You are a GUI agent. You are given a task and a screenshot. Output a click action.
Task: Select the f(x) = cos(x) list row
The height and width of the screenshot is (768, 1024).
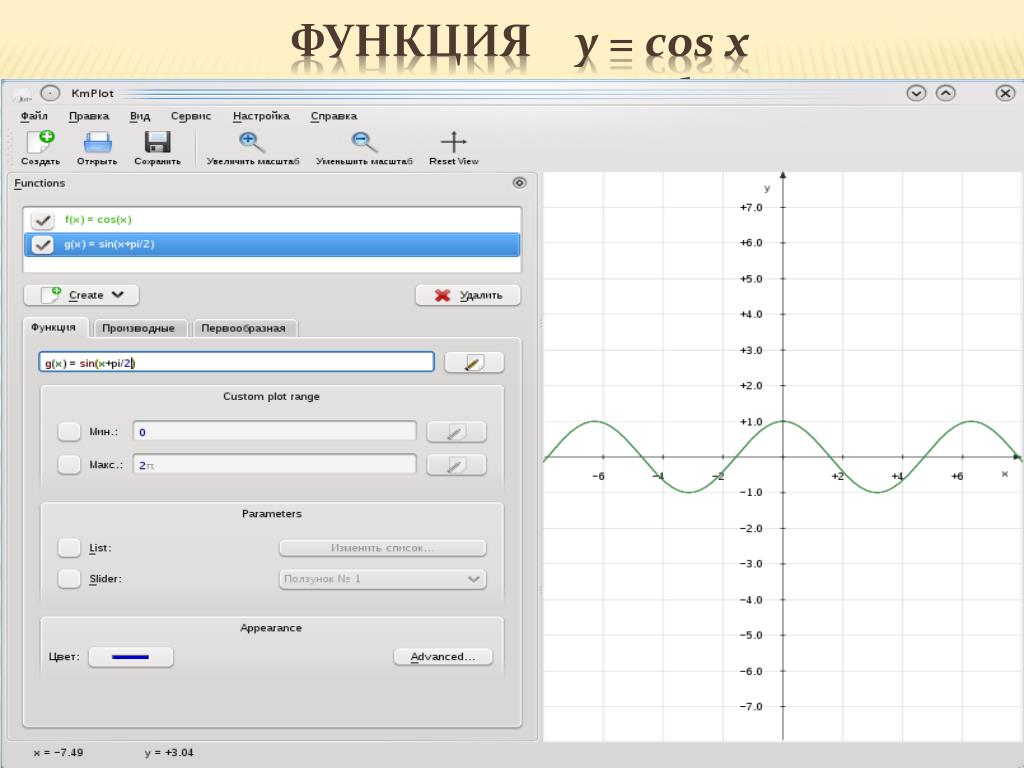coord(272,220)
